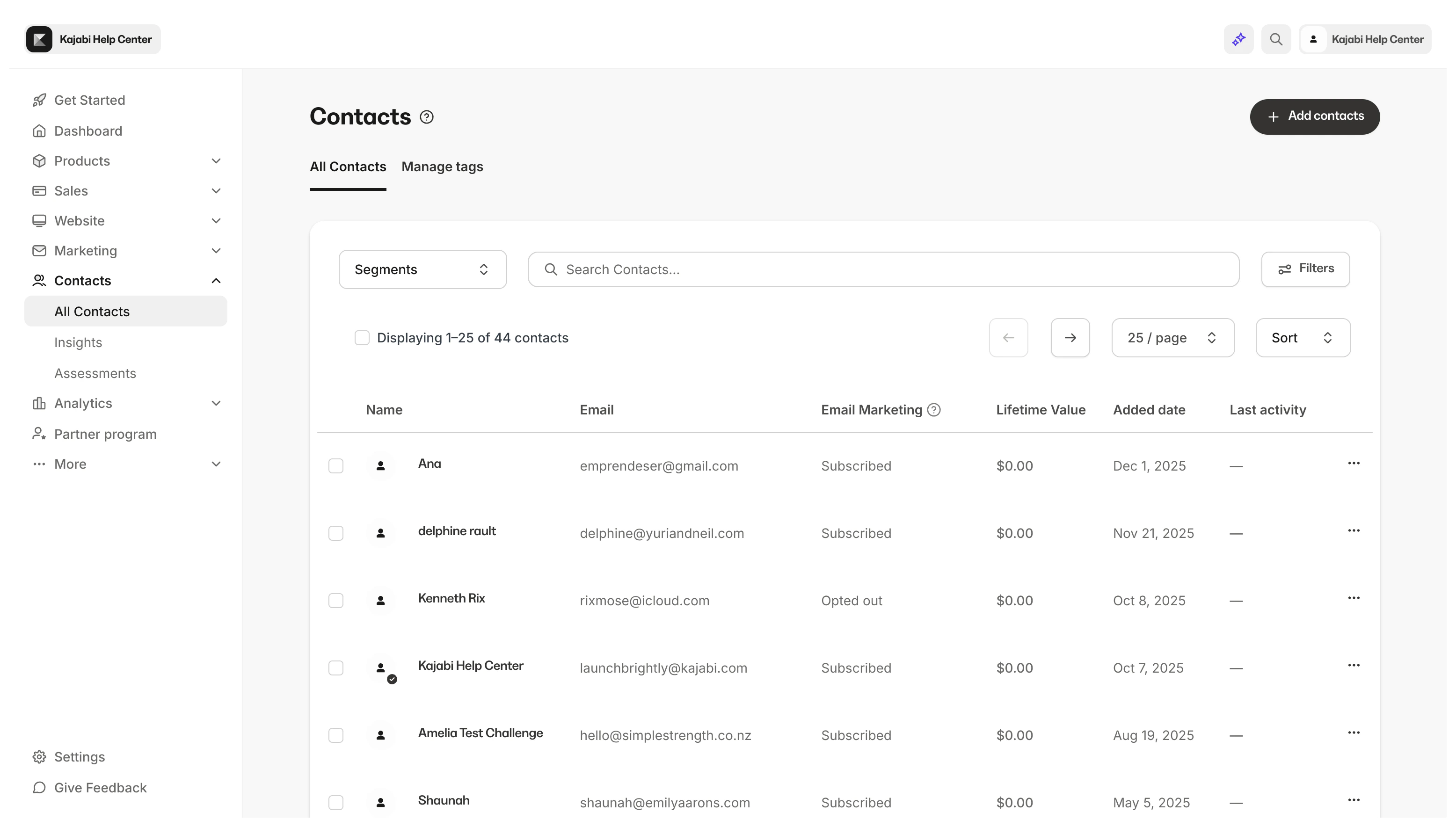Open the help icon next to Contacts title

[426, 116]
